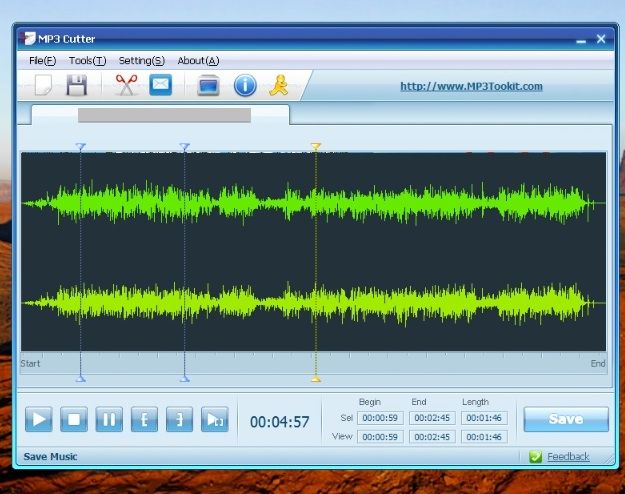Click the second blue marker above waveform
This screenshot has width=625, height=494.
[184, 147]
